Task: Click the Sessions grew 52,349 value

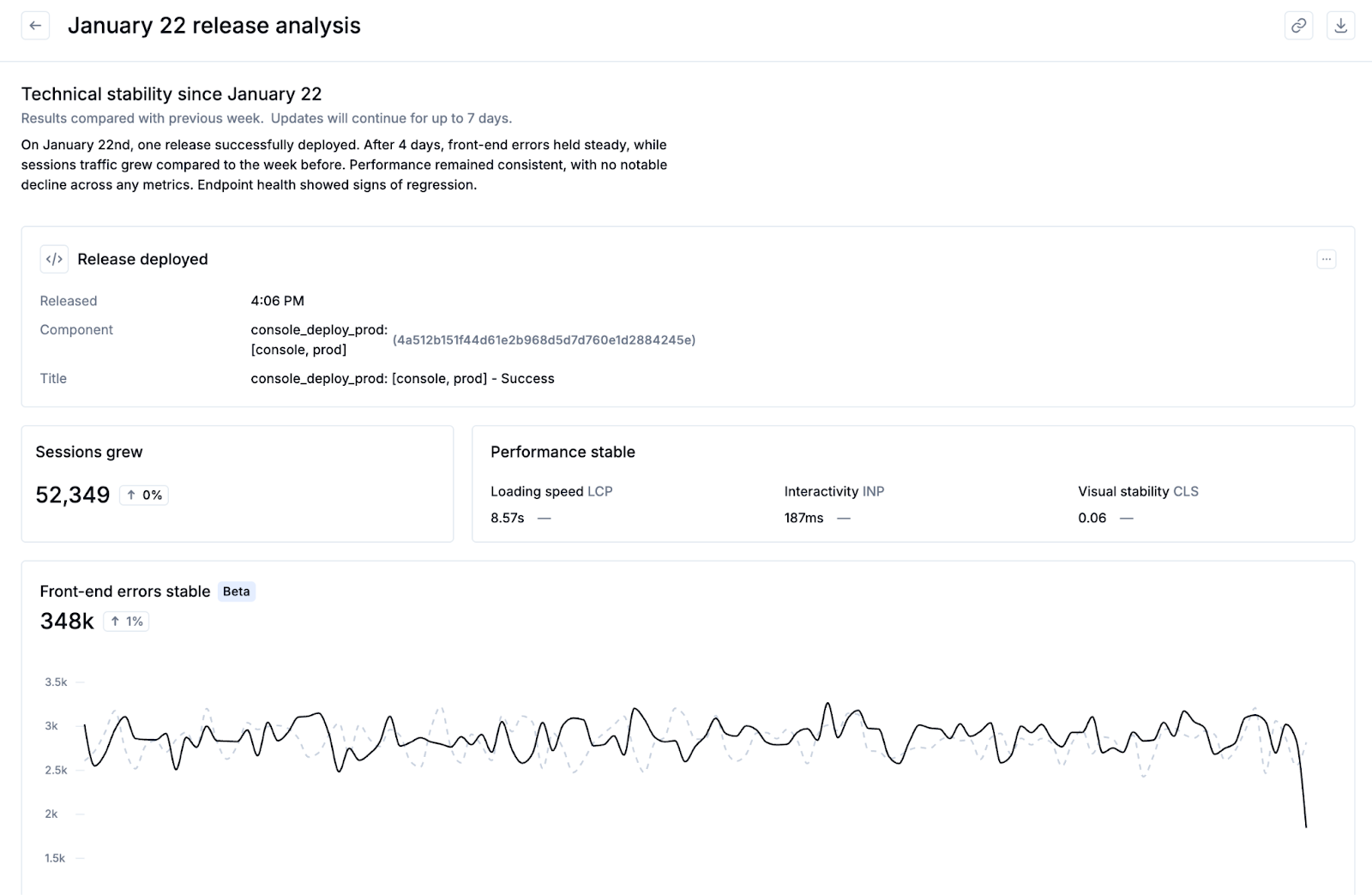Action: pos(73,495)
